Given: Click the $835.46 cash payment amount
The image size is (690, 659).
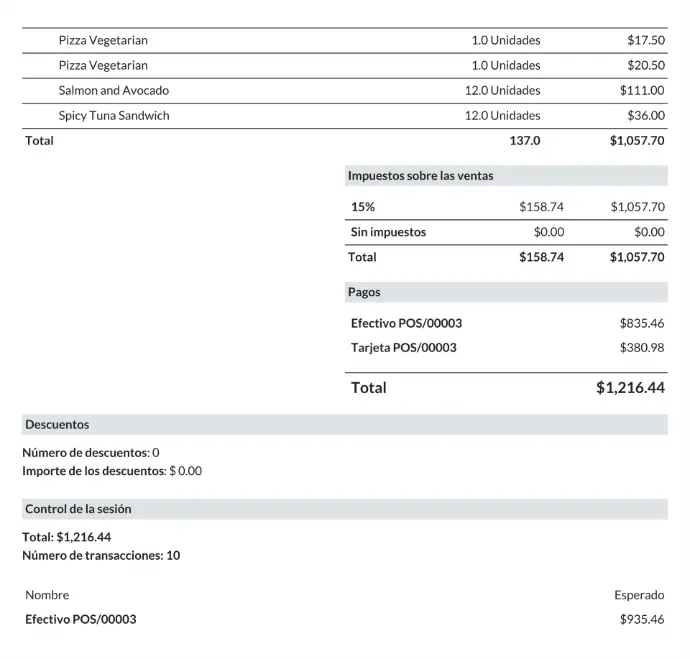Looking at the screenshot, I should (642, 323).
